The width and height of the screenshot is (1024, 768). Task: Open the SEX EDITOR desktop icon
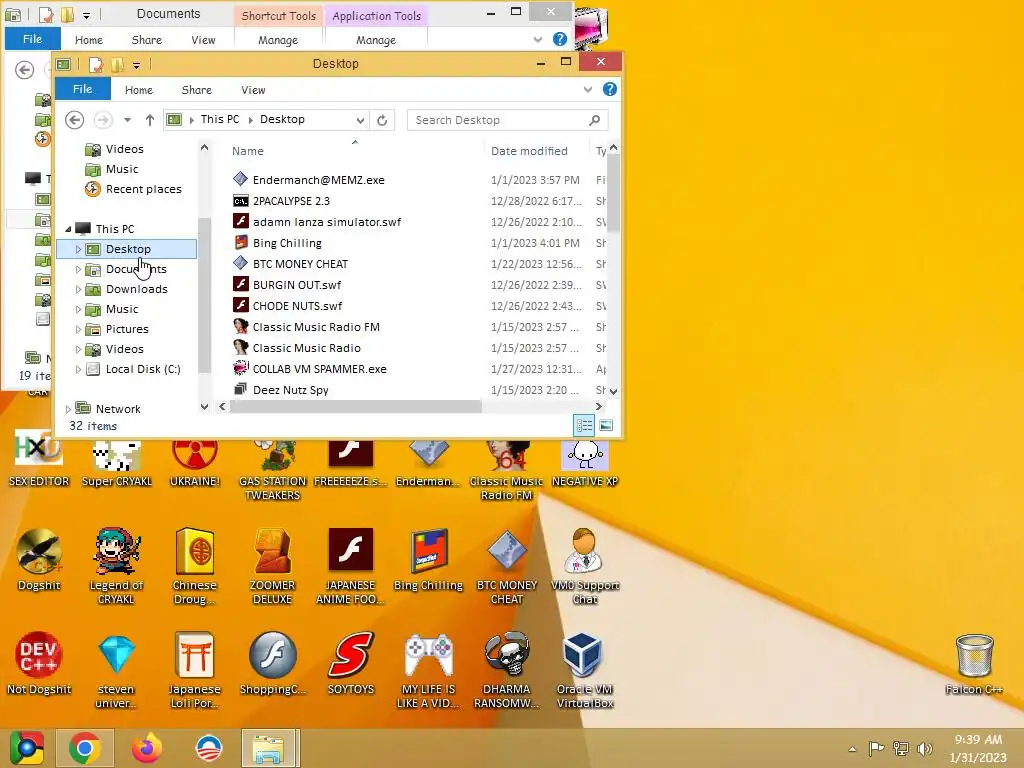pos(39,460)
